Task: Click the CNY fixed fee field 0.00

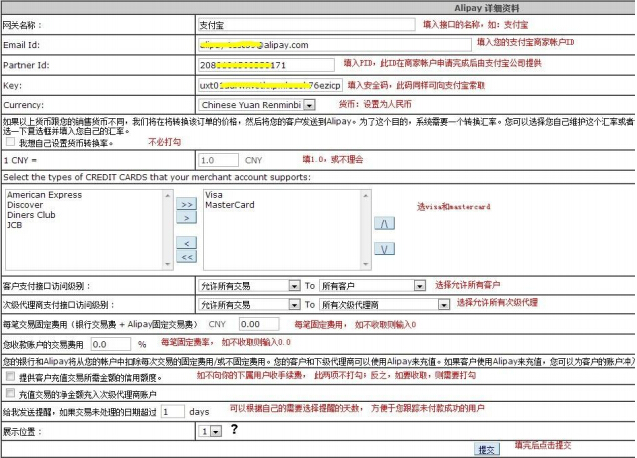Action: coord(259,324)
